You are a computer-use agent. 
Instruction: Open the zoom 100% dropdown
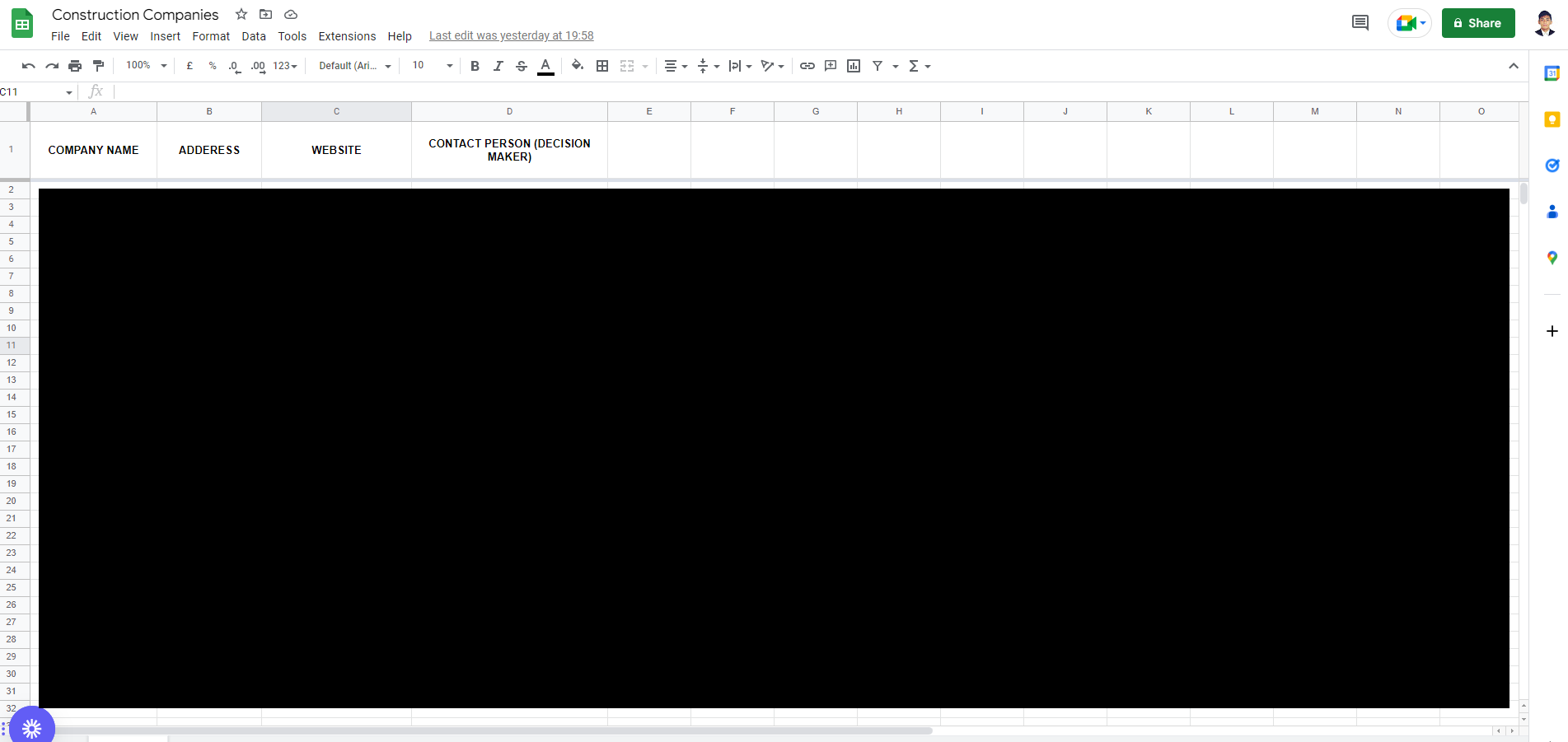click(x=146, y=66)
